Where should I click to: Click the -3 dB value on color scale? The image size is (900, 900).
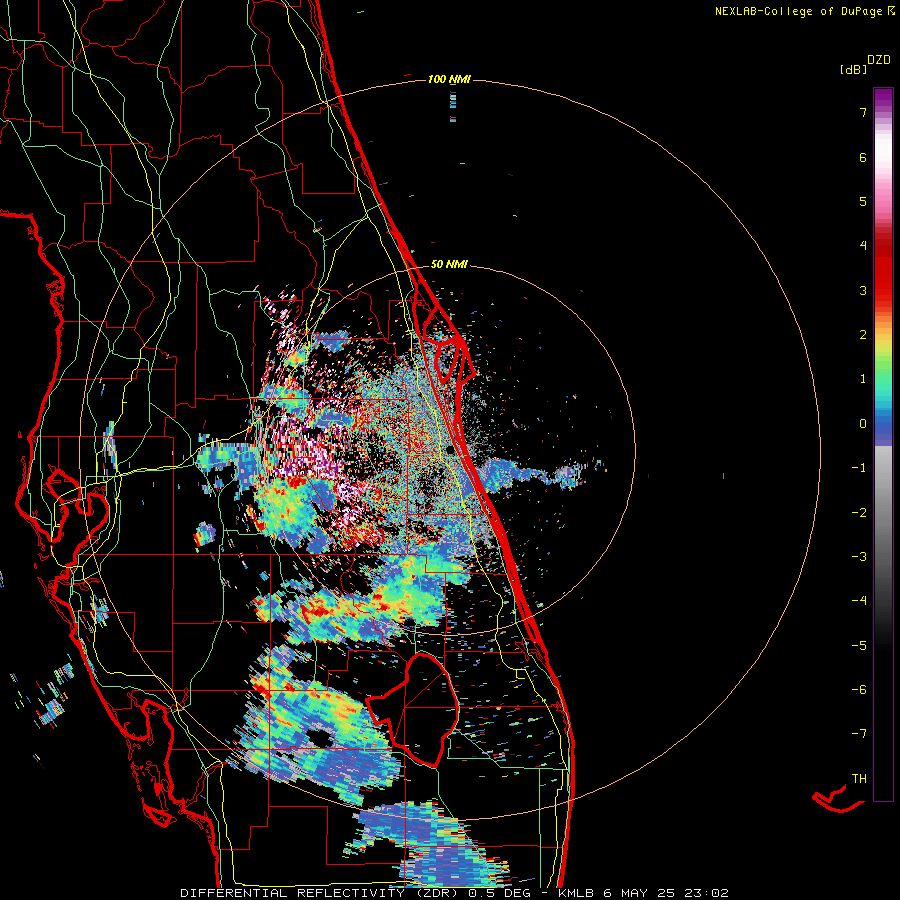[859, 557]
